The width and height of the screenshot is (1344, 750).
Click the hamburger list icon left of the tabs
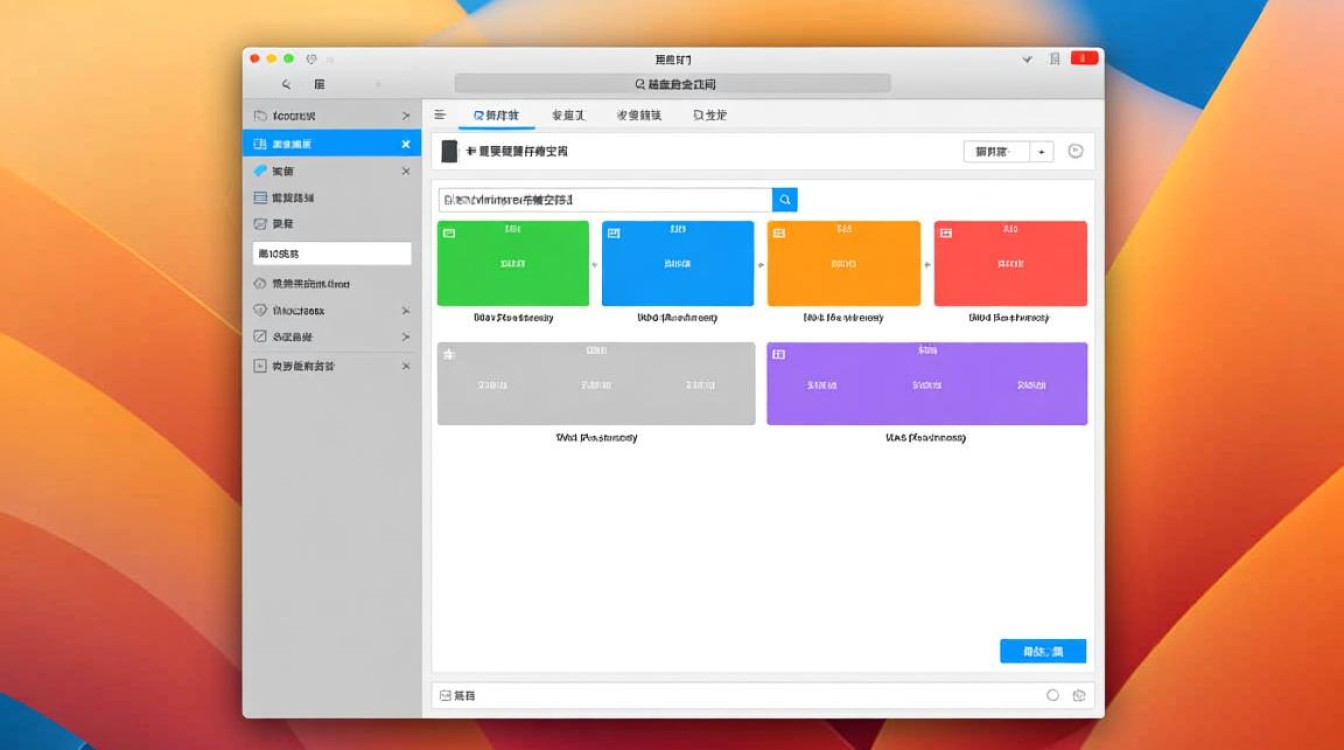440,115
